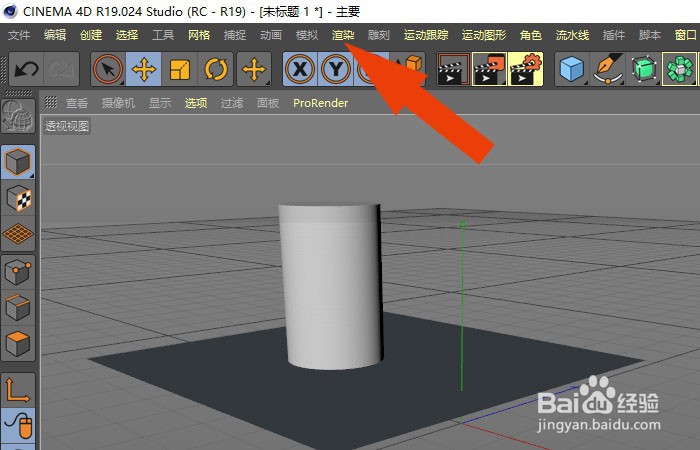Open viewport 过滤 menu
This screenshot has height=450, width=700.
click(x=232, y=103)
